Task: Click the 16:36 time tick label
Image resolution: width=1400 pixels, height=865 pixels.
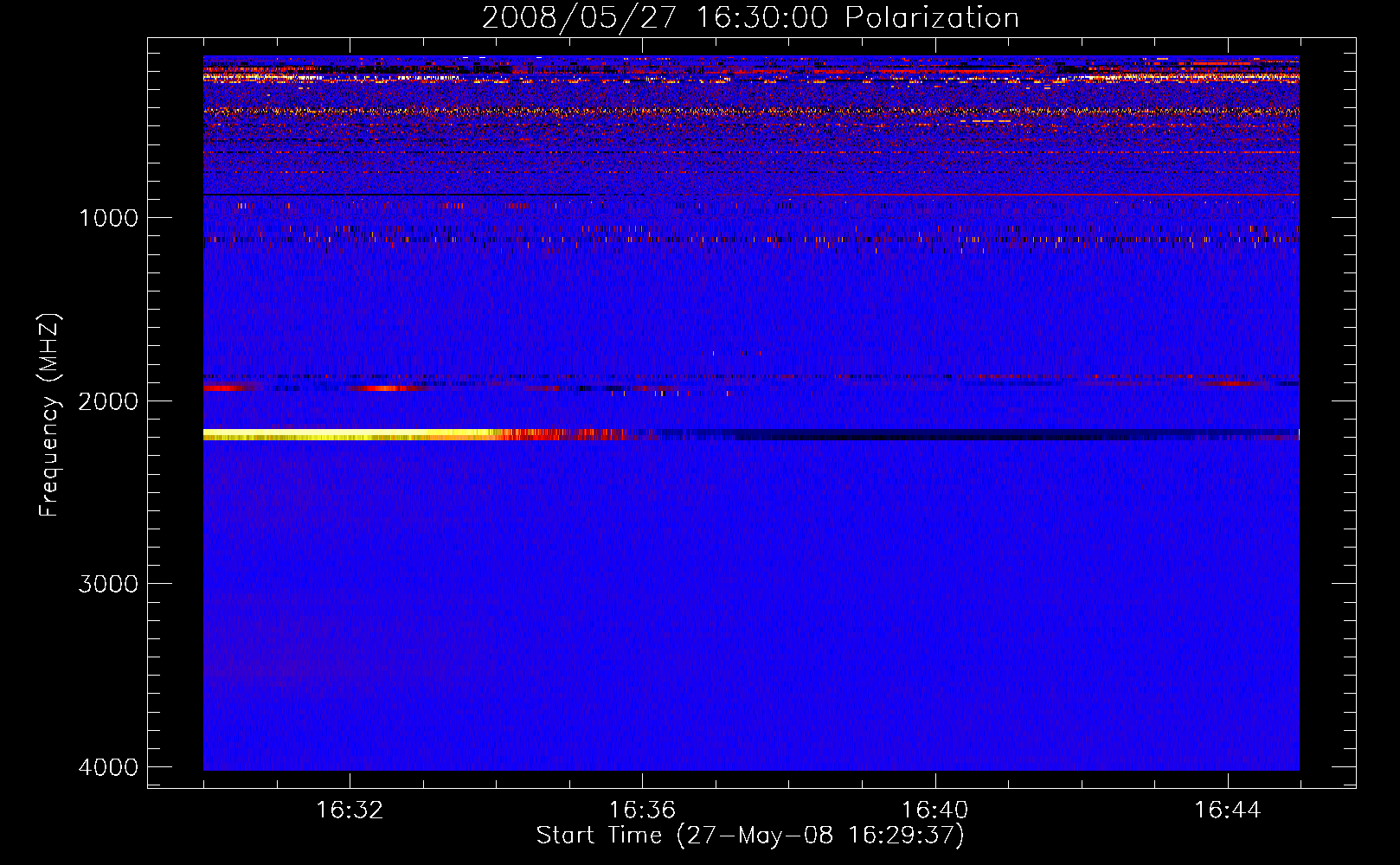Action: tap(642, 811)
